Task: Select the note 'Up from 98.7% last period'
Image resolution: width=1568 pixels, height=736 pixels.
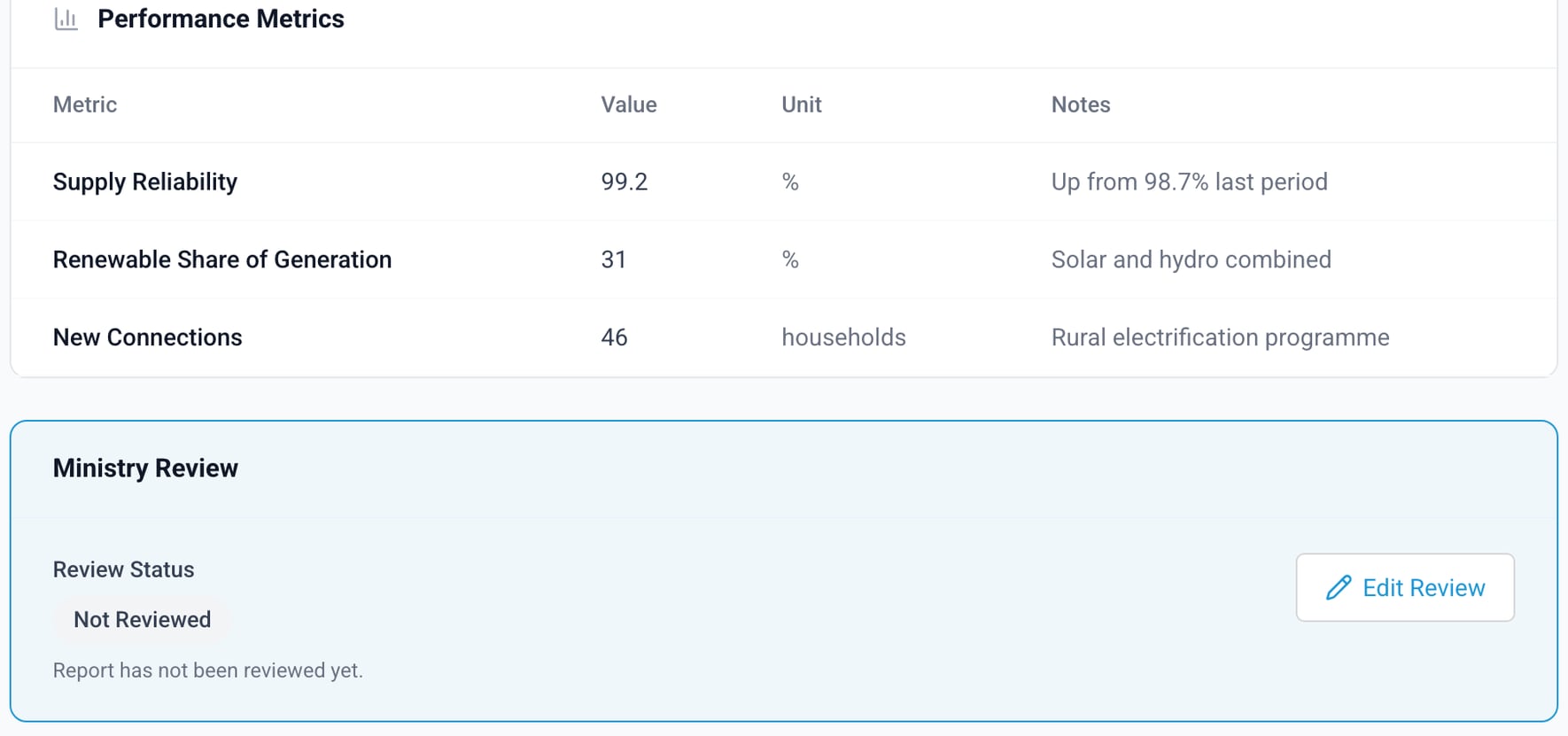Action: point(1189,182)
